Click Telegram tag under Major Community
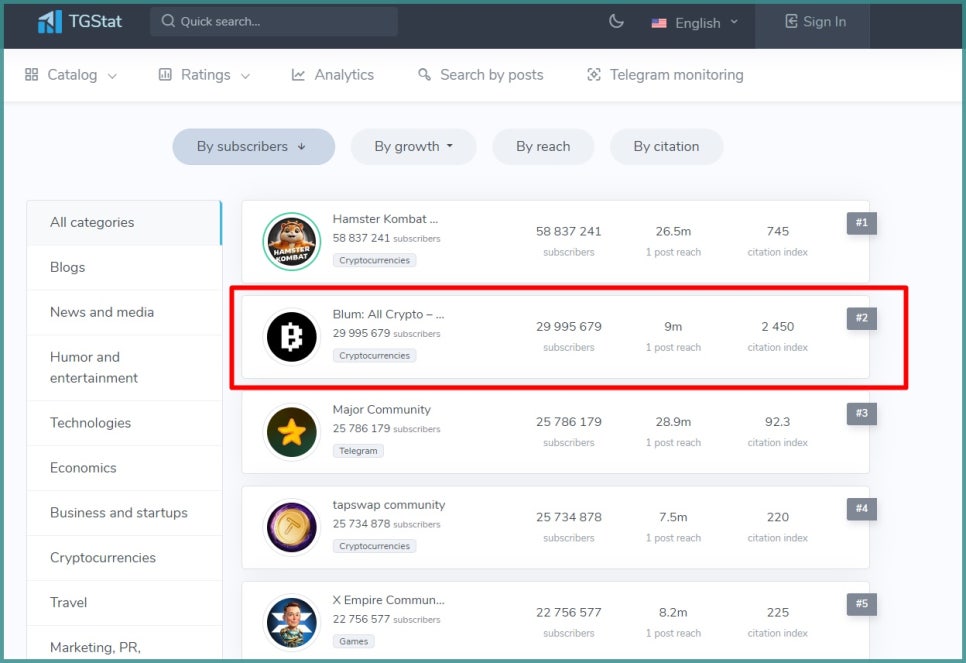The width and height of the screenshot is (966, 663). pos(358,451)
